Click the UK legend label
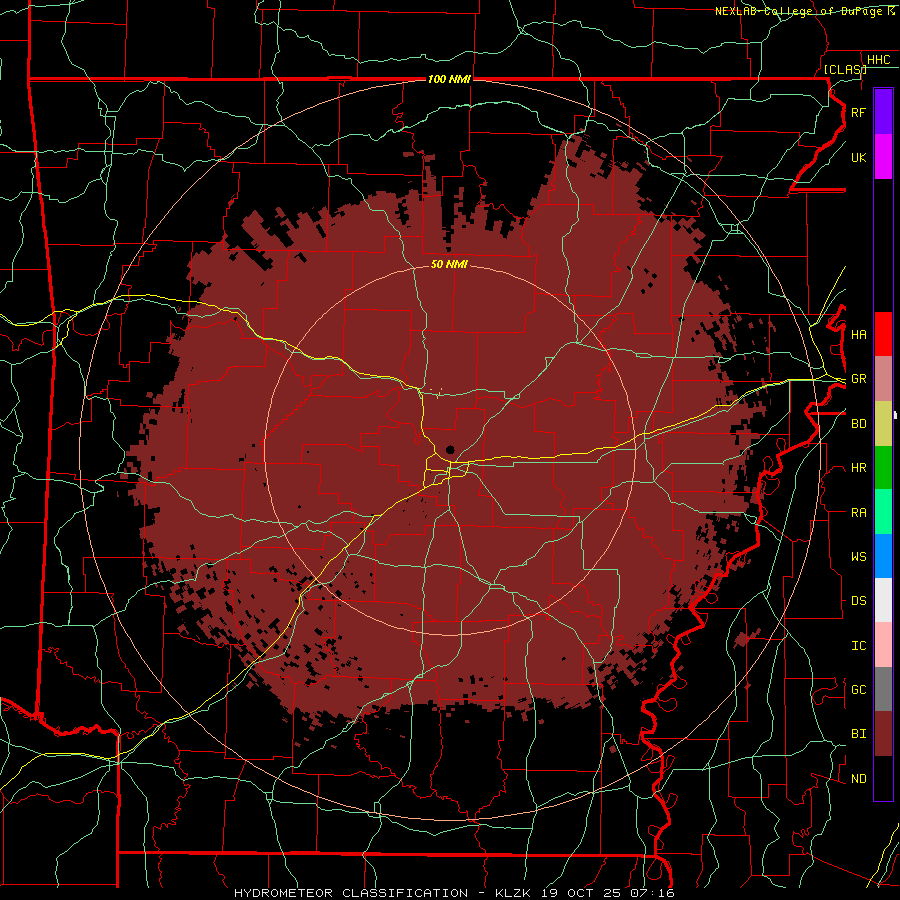 (x=858, y=158)
